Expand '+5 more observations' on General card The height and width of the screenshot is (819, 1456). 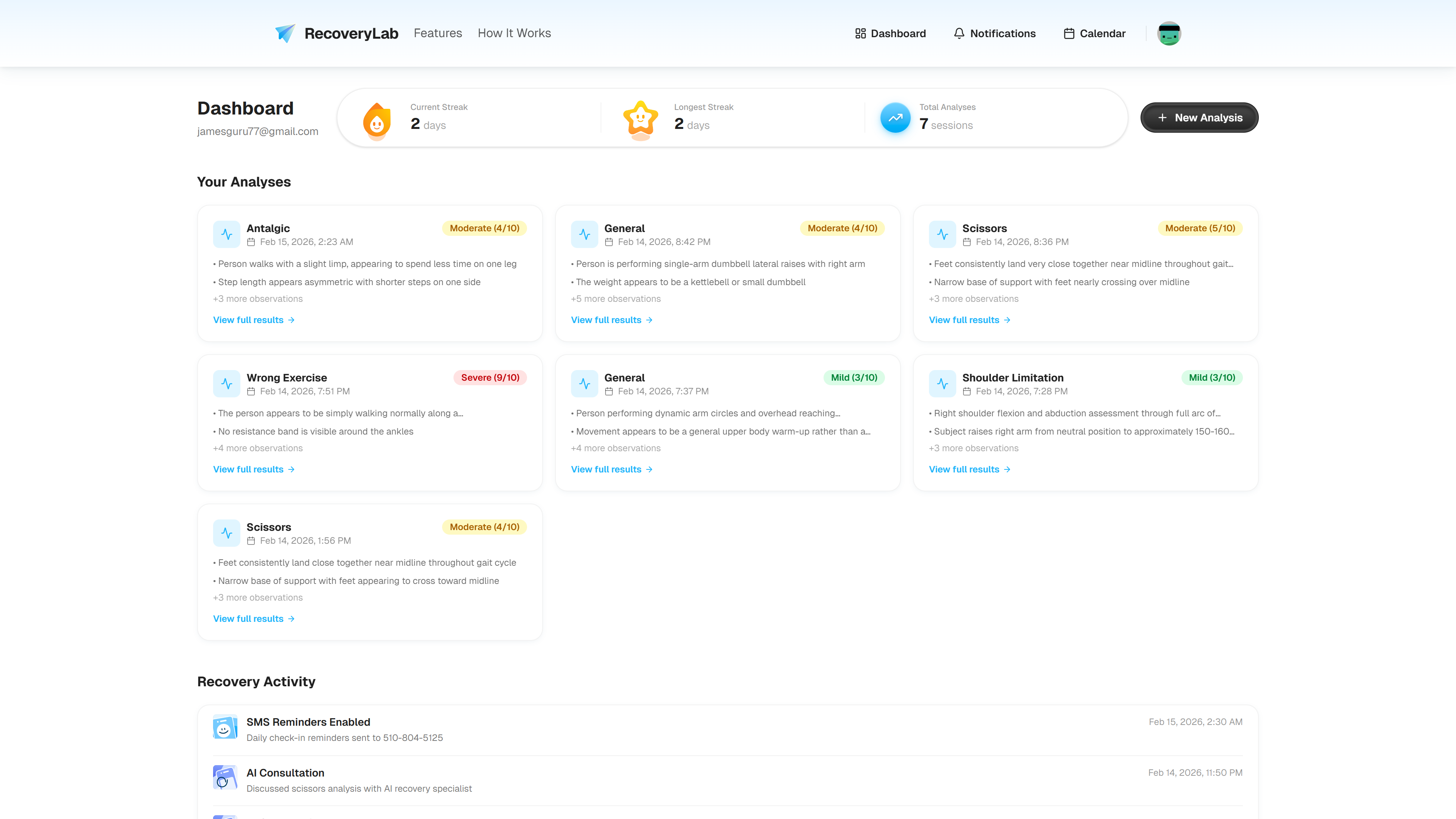pyautogui.click(x=615, y=298)
